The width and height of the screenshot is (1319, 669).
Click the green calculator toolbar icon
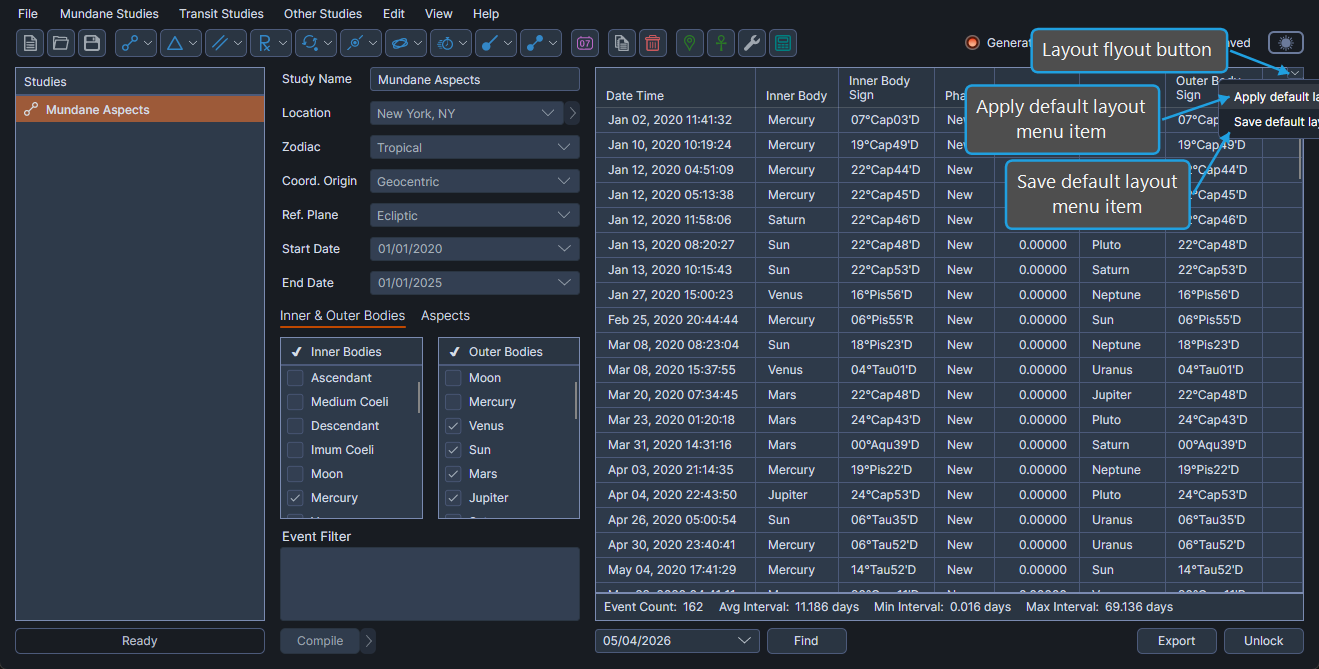783,43
